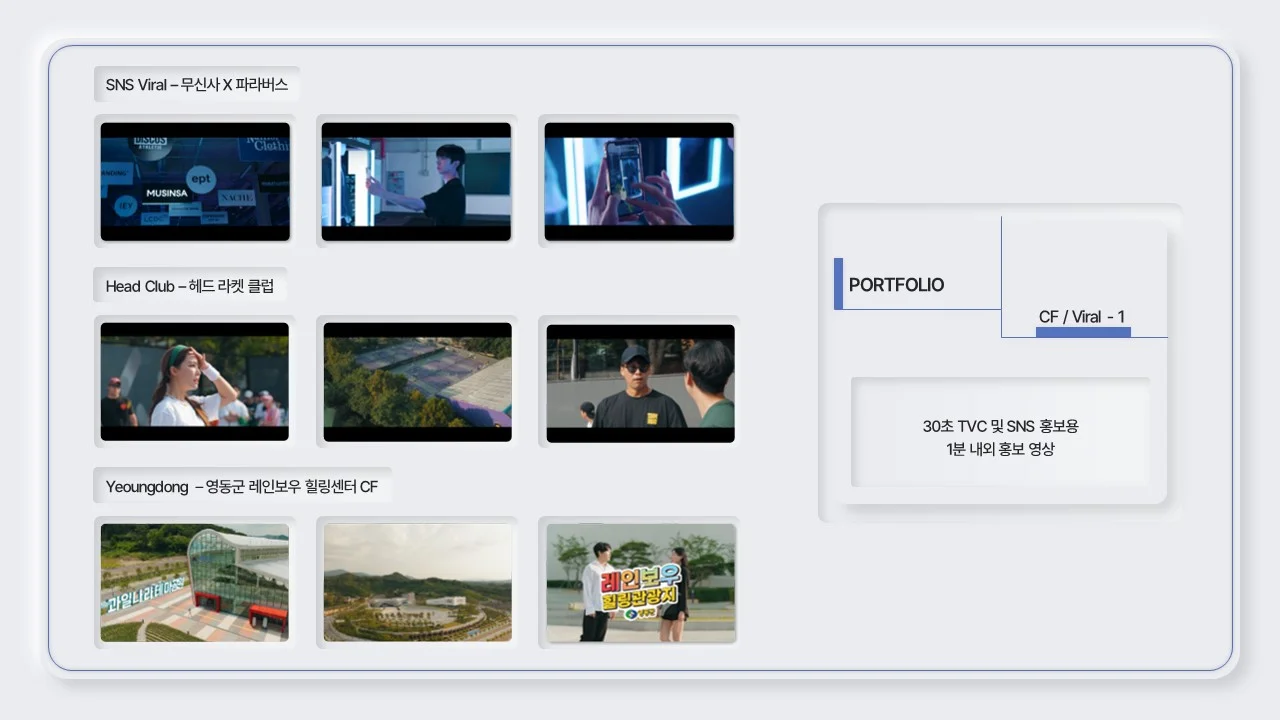This screenshot has height=720, width=1280.
Task: Select thumbnail of man reaching toward screen
Action: pos(416,181)
